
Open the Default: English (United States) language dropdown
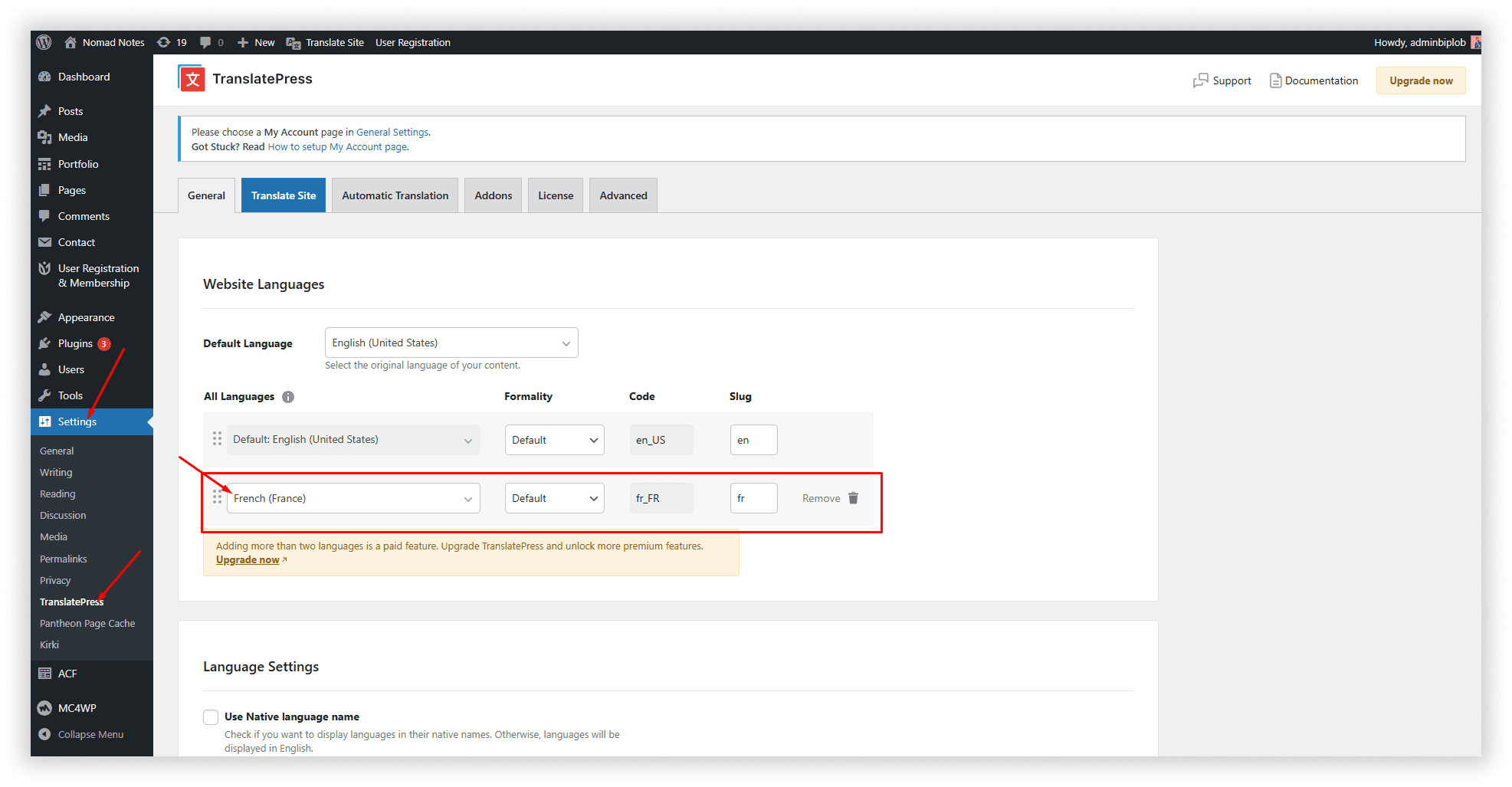[x=353, y=440]
